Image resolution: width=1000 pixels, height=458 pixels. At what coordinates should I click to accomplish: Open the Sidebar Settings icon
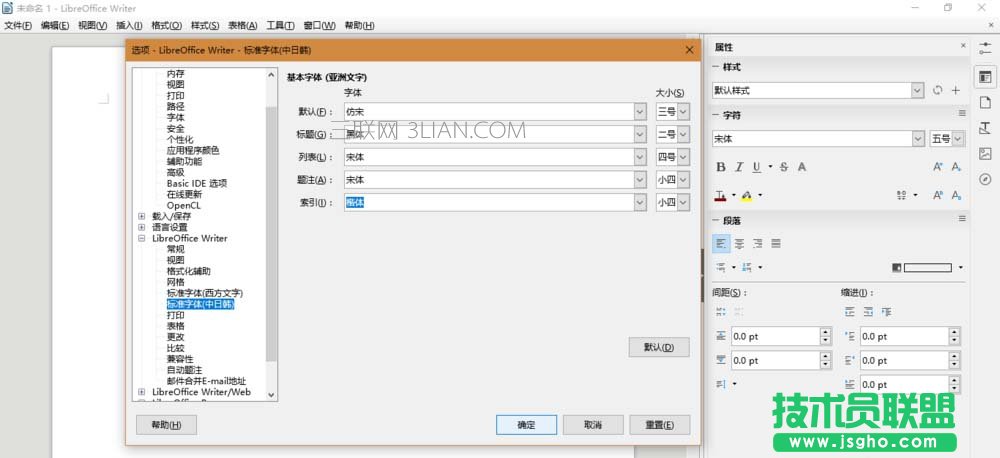click(x=985, y=48)
